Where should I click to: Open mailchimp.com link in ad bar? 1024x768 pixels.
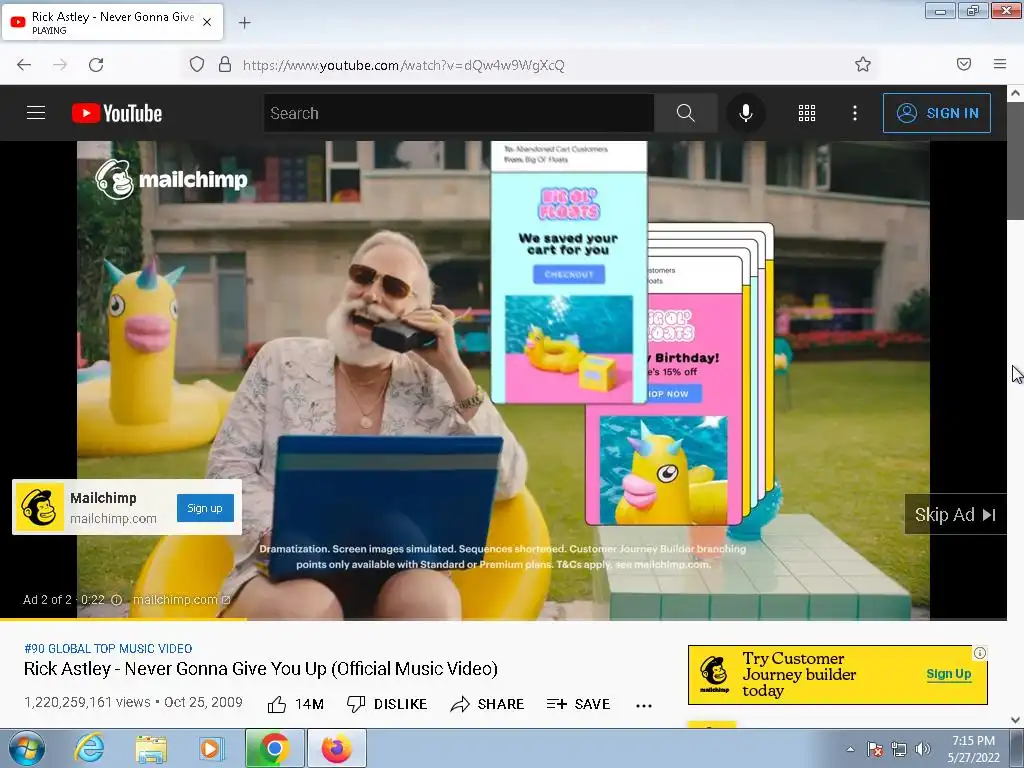point(181,600)
